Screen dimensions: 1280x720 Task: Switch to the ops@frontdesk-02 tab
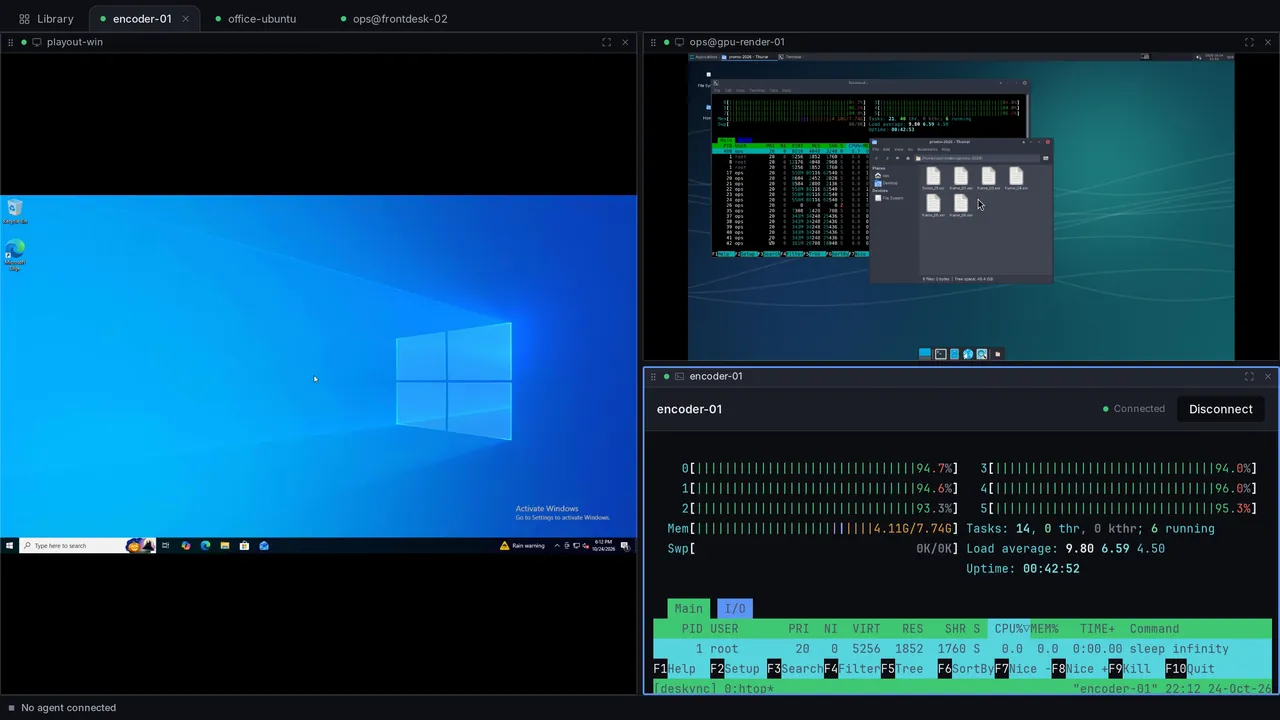click(x=393, y=19)
